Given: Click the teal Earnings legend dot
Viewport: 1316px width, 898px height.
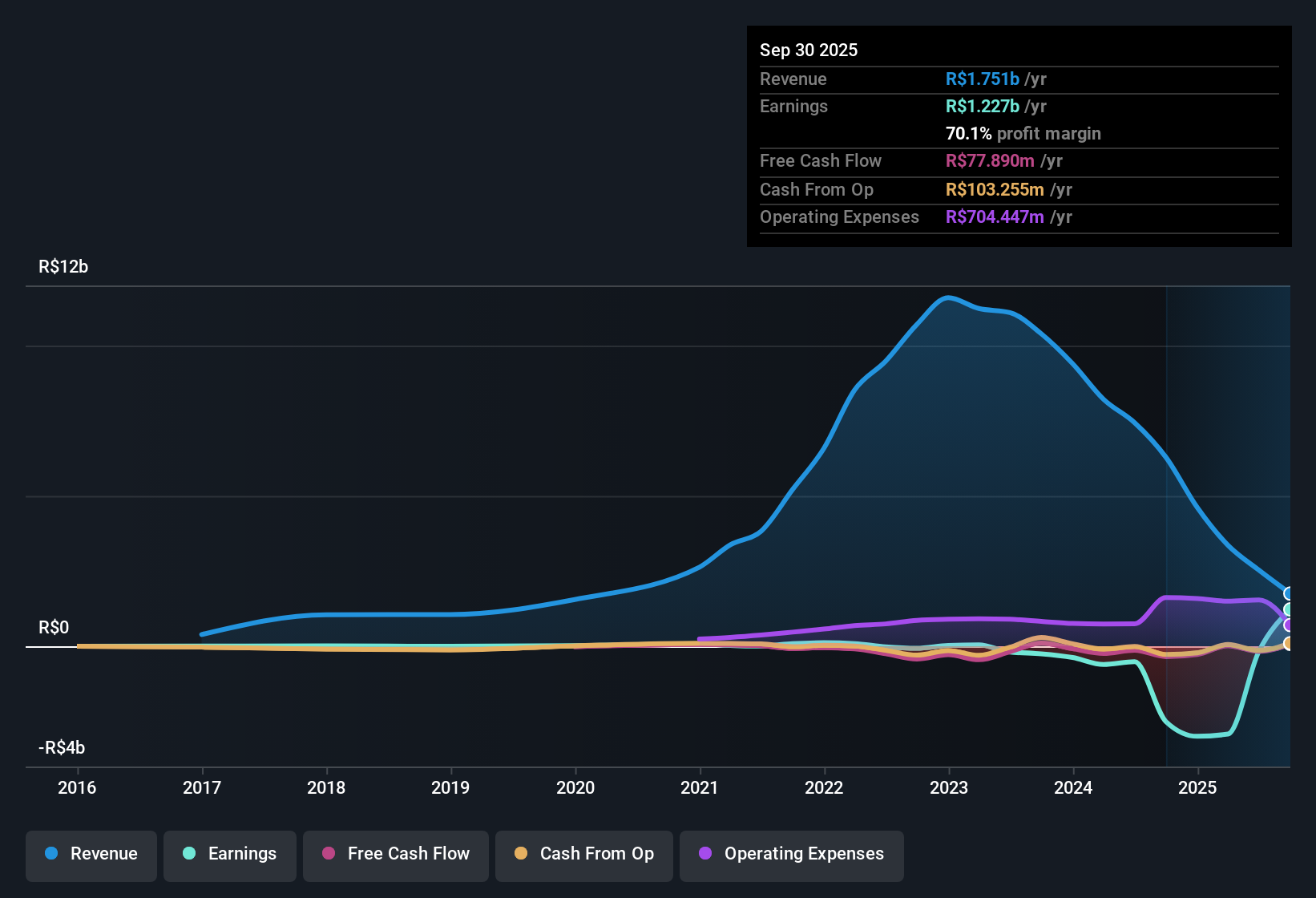Looking at the screenshot, I should 190,854.
